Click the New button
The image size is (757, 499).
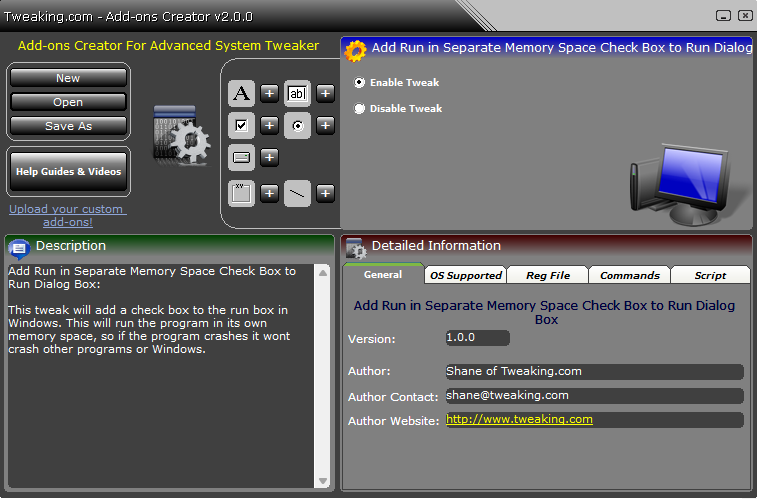tap(68, 78)
